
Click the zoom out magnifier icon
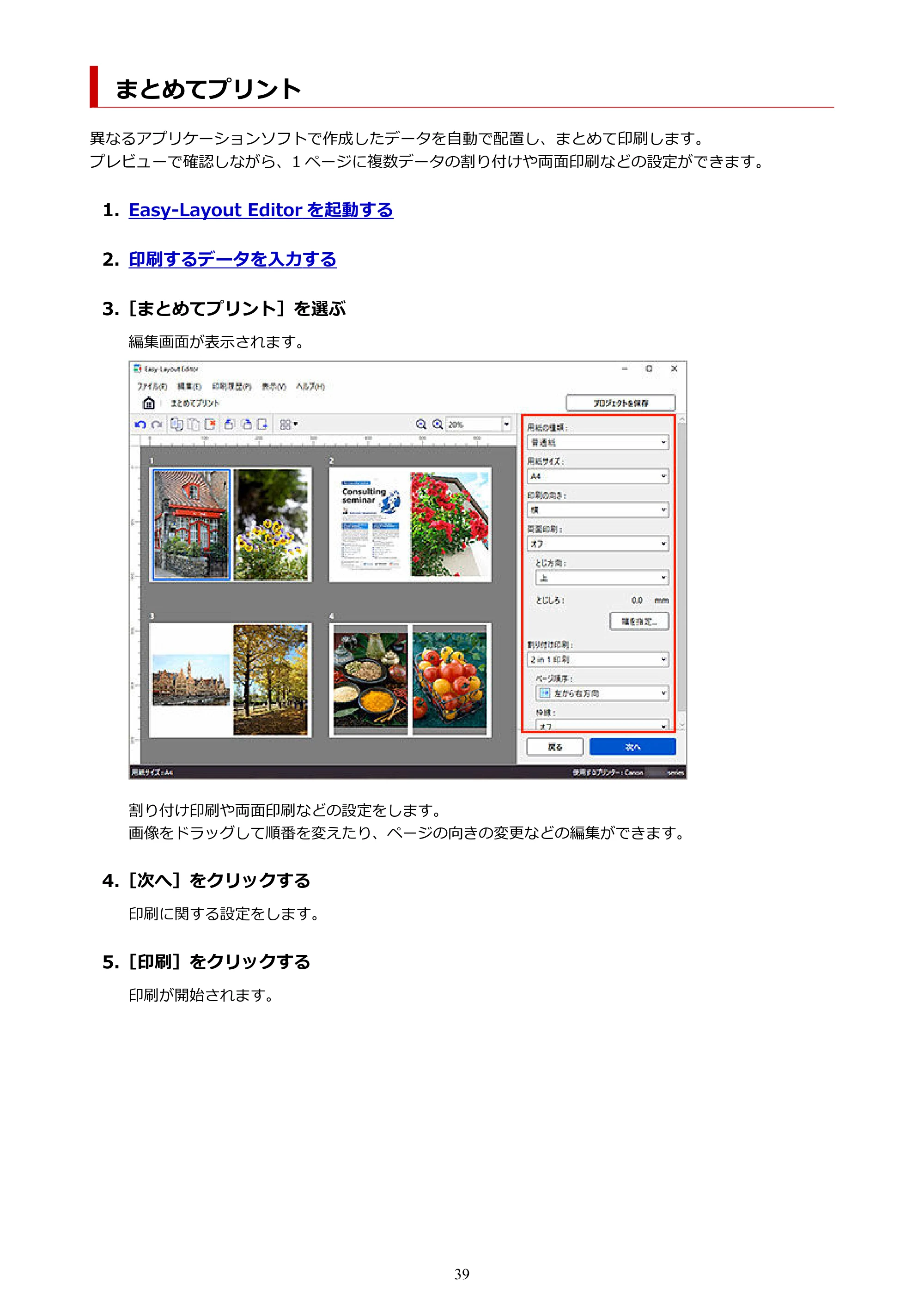click(x=421, y=424)
